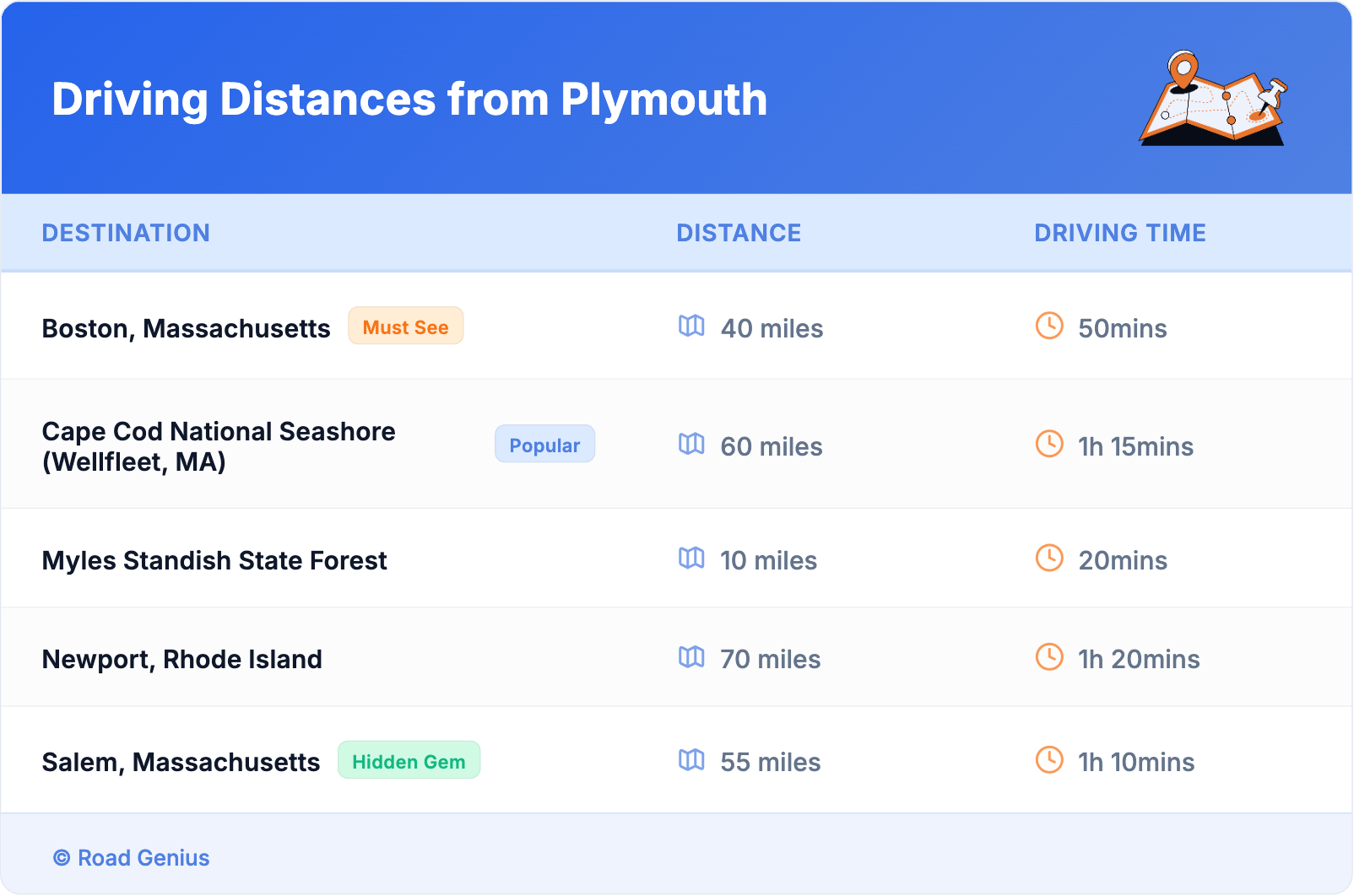Click the clock icon beside 1h 10mins
This screenshot has width=1354, height=896.
(x=1049, y=759)
